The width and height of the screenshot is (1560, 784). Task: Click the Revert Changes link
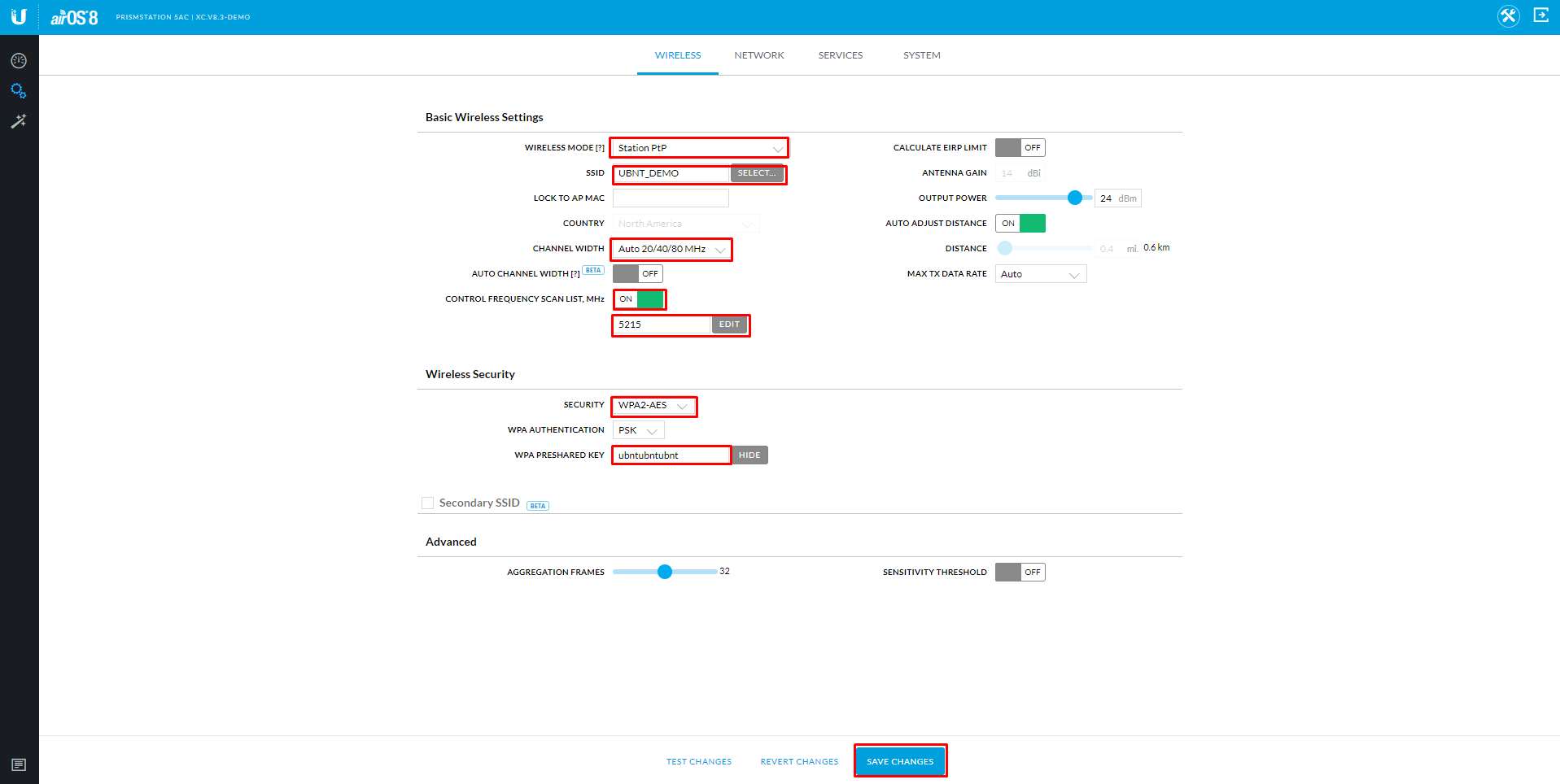point(799,762)
